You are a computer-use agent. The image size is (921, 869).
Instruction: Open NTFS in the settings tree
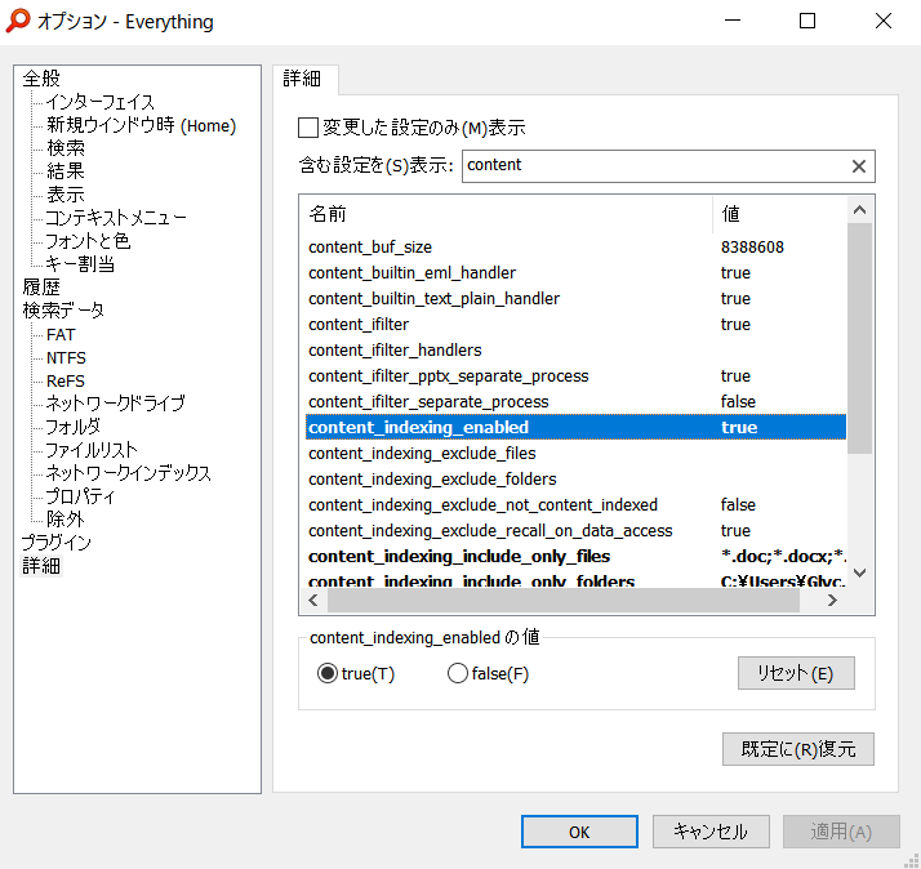pos(66,358)
